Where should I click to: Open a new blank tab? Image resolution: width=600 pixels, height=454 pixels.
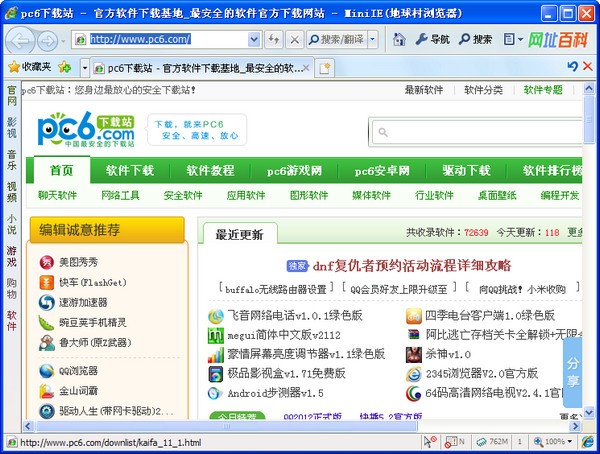point(324,69)
